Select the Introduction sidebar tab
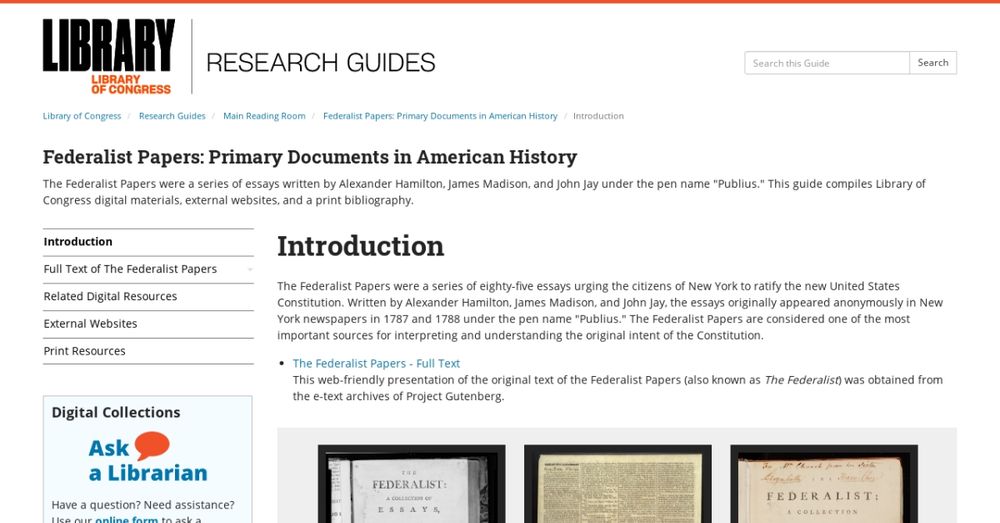 click(148, 242)
